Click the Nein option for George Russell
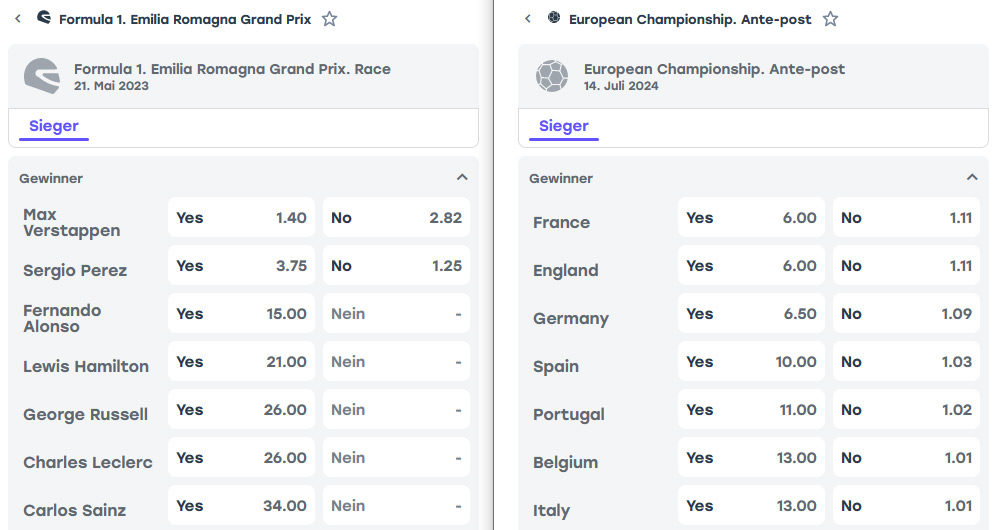The image size is (996, 530). [x=396, y=410]
